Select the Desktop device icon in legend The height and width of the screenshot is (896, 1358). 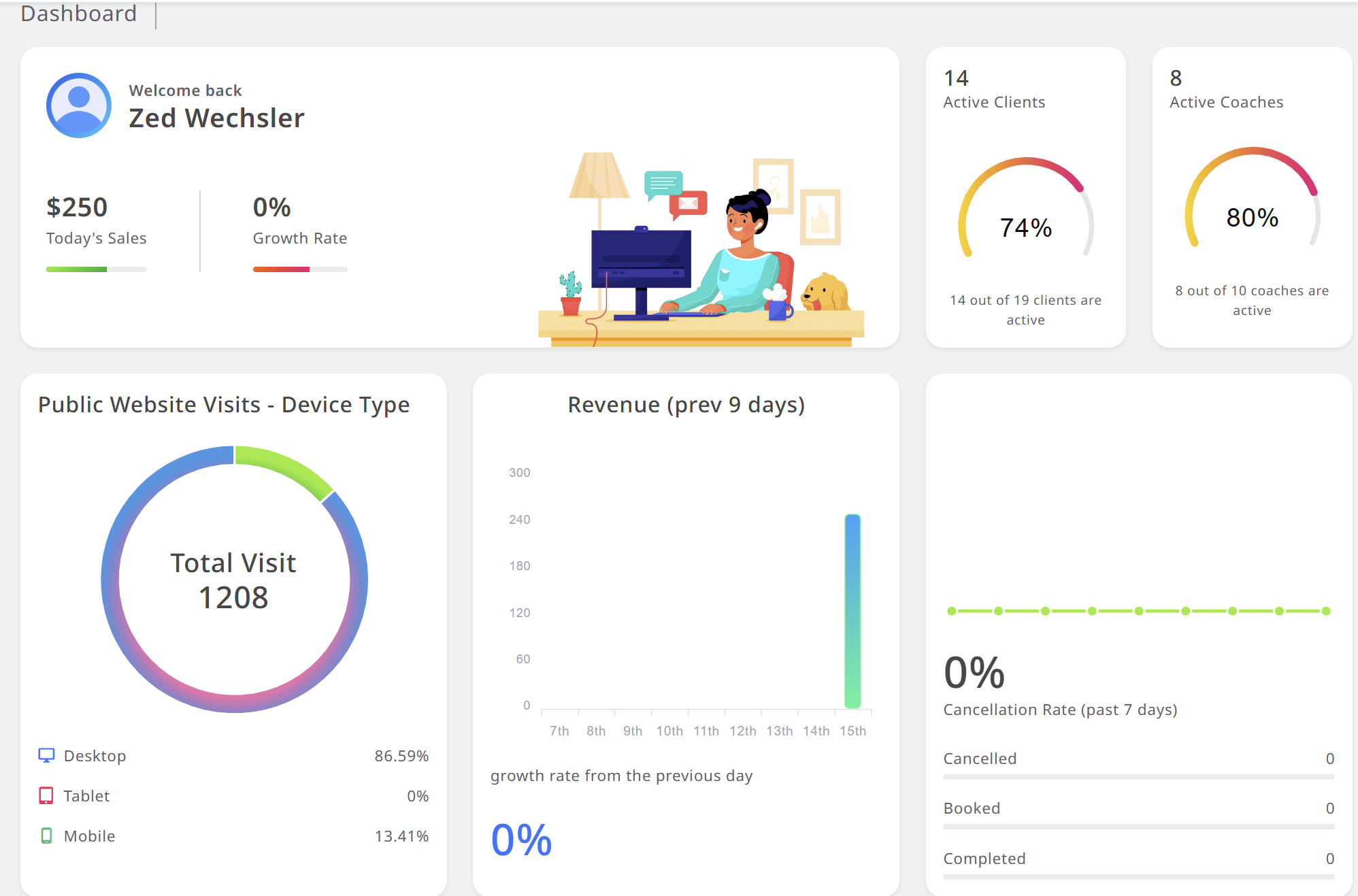pos(45,755)
